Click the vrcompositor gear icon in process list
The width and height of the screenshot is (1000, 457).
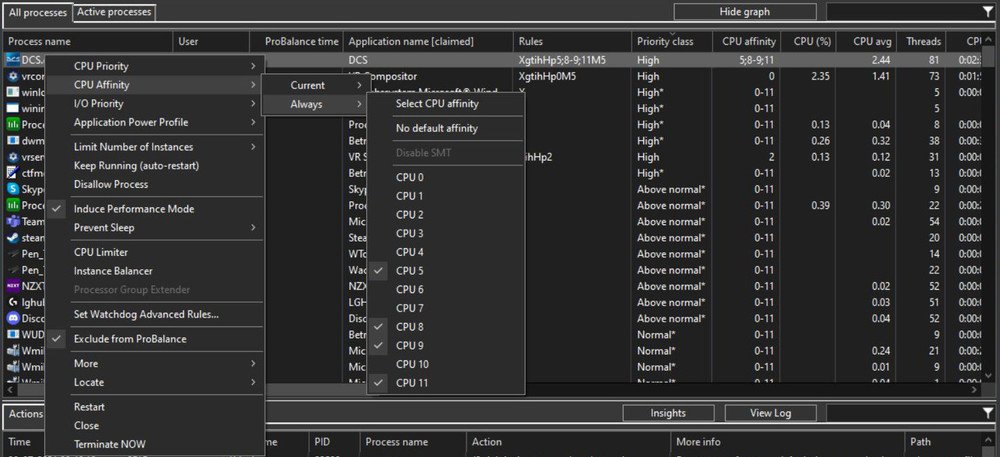(x=13, y=76)
